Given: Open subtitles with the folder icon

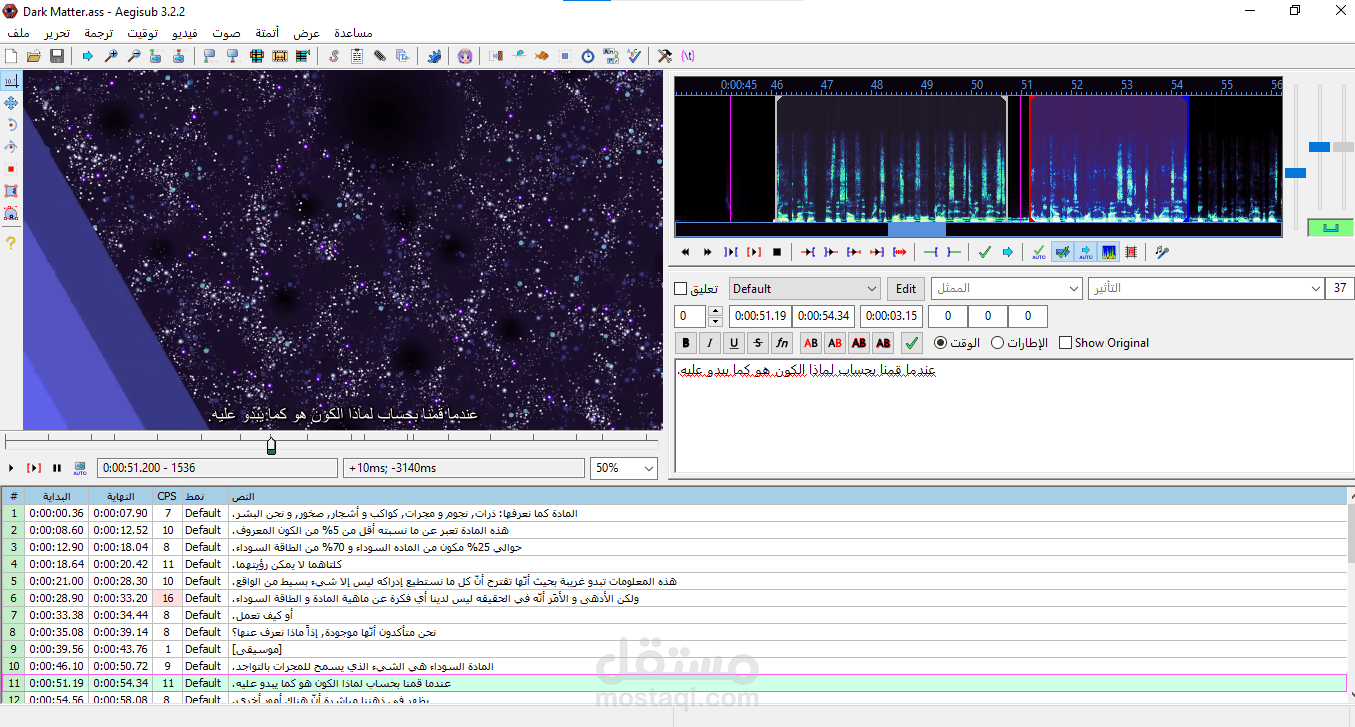Looking at the screenshot, I should tap(34, 56).
